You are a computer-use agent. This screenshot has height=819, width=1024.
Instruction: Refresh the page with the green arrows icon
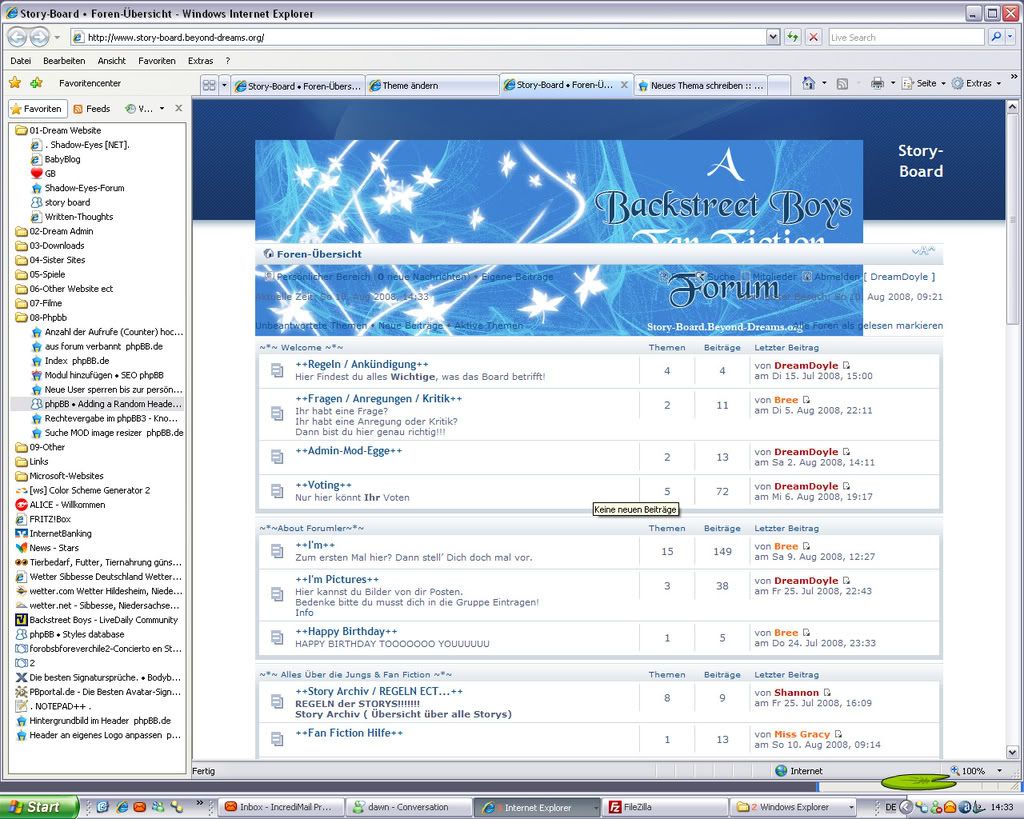tap(792, 37)
